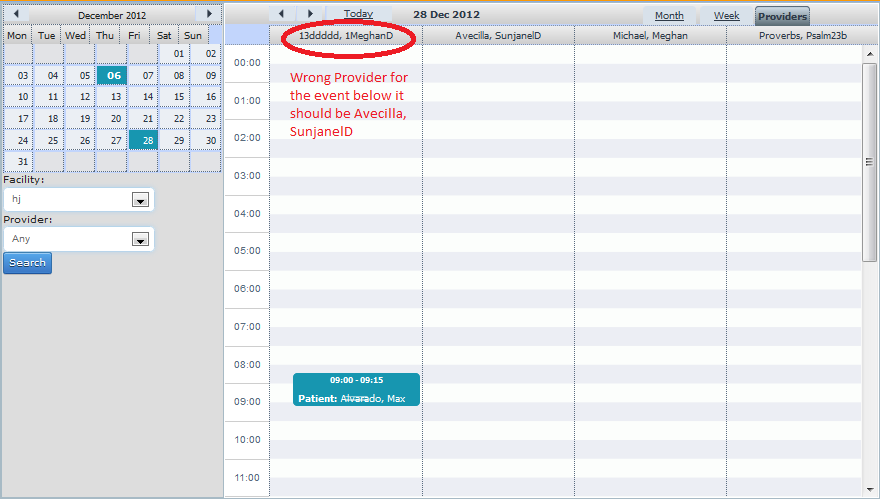Select December 02 in mini calendar

(205, 54)
